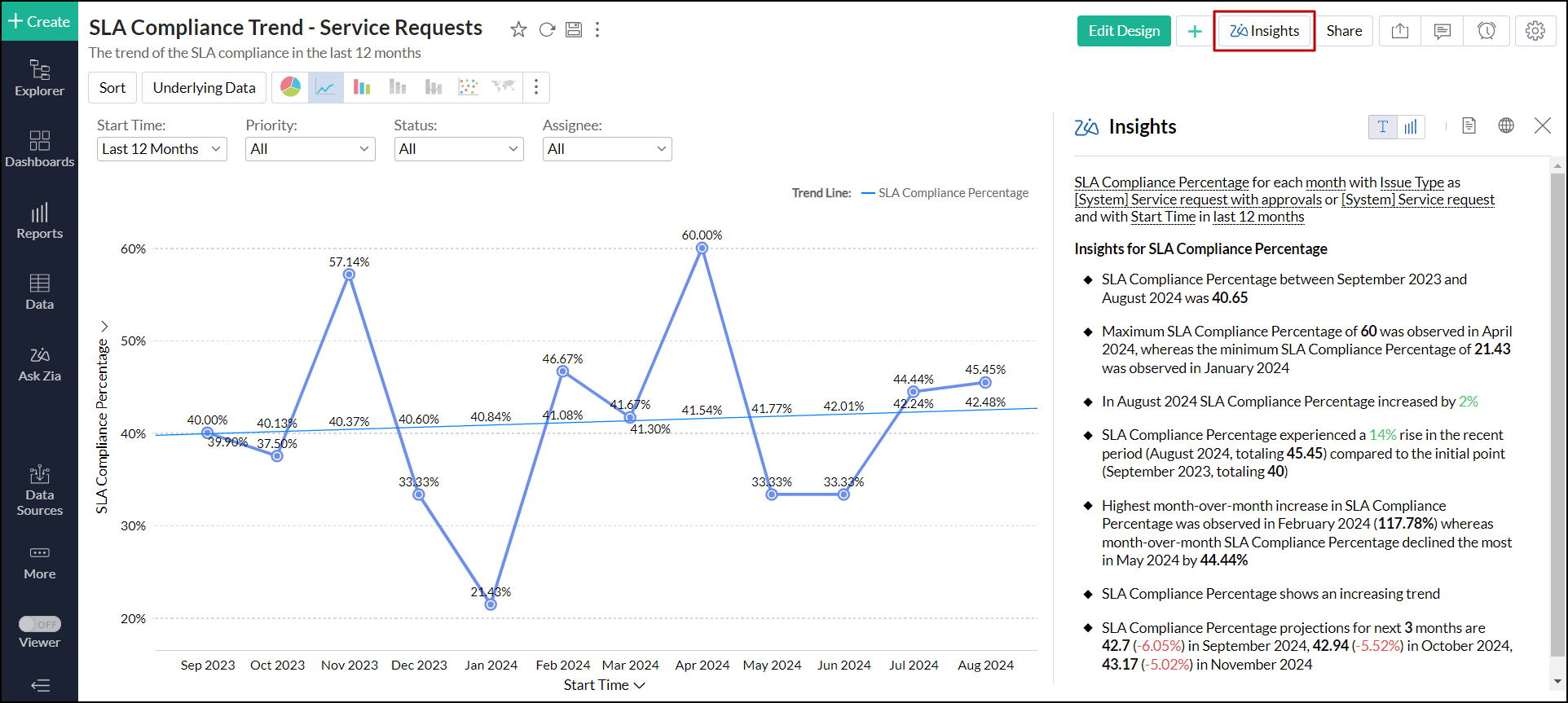This screenshot has height=703, width=1568.
Task: Click the Edit Design button
Action: [1123, 31]
